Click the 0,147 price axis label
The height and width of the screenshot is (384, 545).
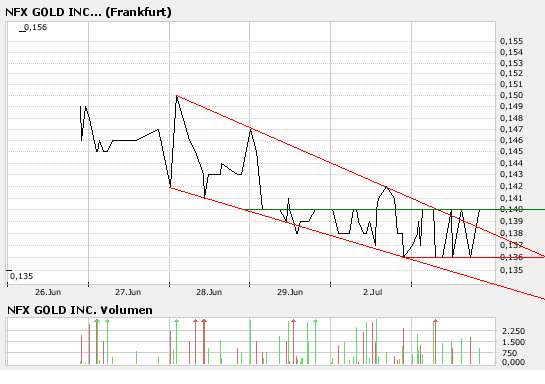point(511,130)
